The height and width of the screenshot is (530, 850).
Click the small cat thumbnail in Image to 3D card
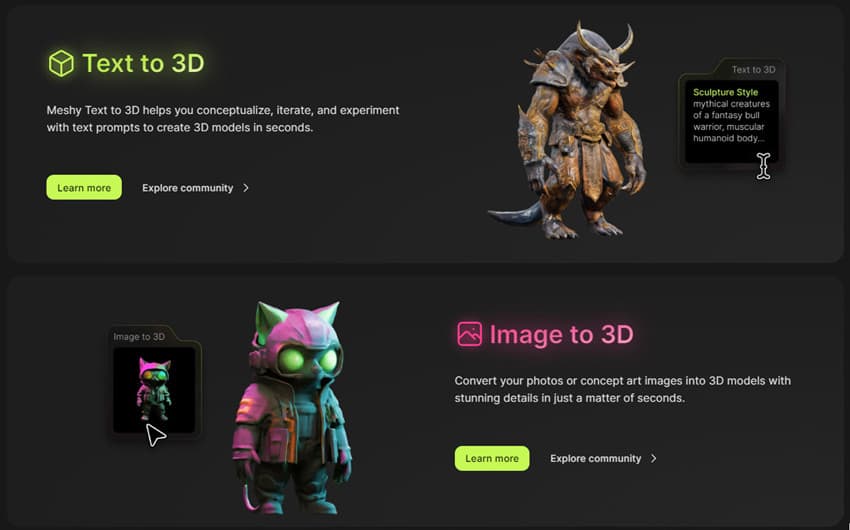pyautogui.click(x=154, y=390)
